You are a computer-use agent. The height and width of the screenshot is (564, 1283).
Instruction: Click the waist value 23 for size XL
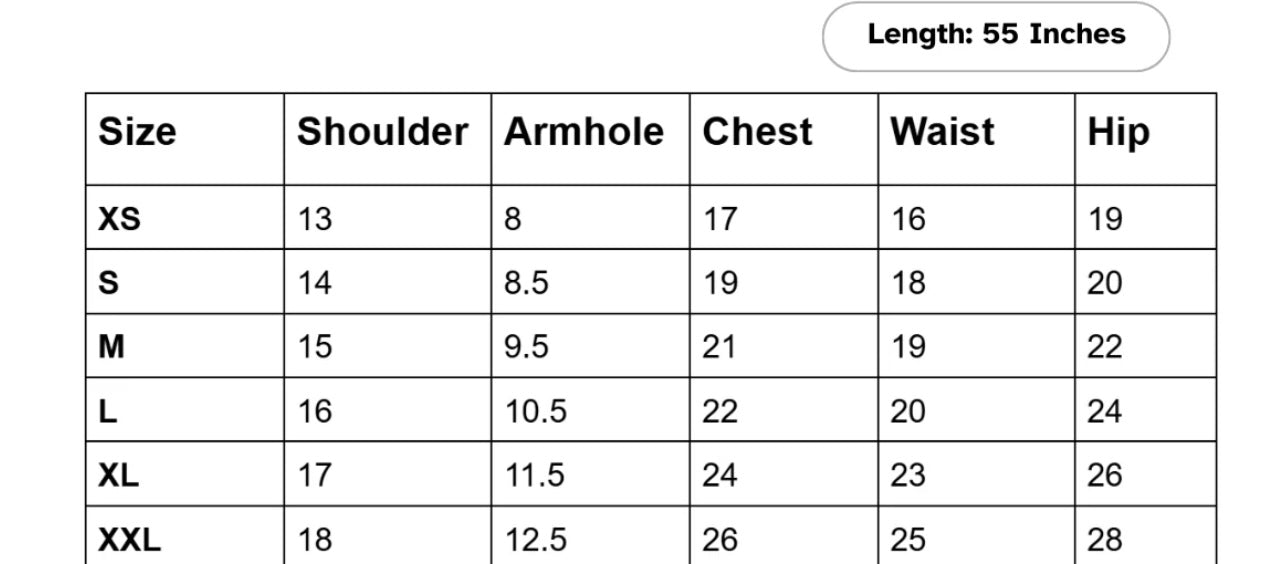tap(908, 475)
